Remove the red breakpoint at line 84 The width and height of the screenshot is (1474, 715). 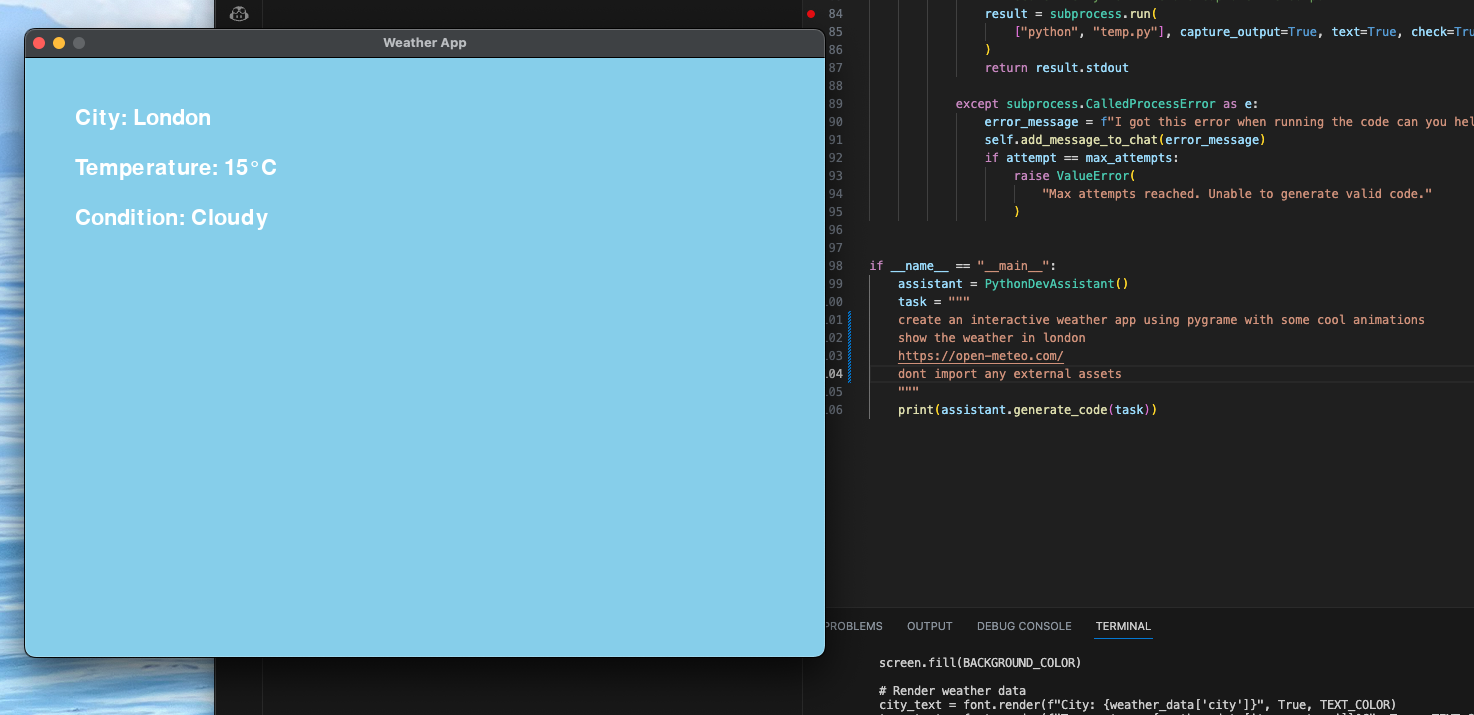[x=811, y=14]
